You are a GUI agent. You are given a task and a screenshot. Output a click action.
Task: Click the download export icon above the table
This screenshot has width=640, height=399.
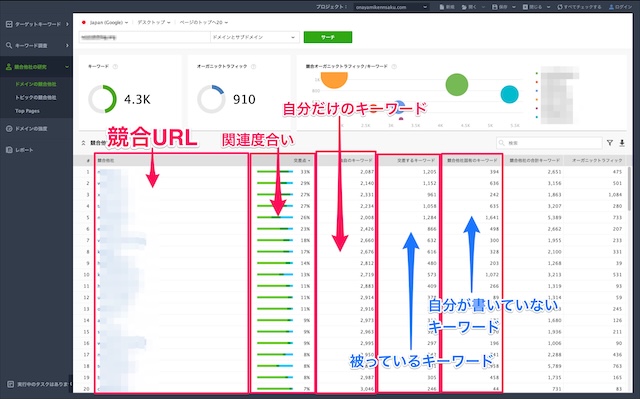pyautogui.click(x=622, y=143)
